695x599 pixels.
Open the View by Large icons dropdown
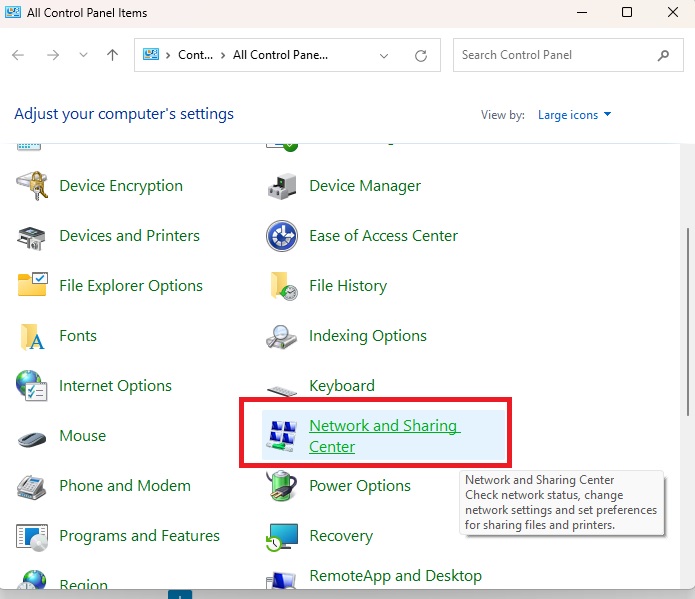point(574,115)
